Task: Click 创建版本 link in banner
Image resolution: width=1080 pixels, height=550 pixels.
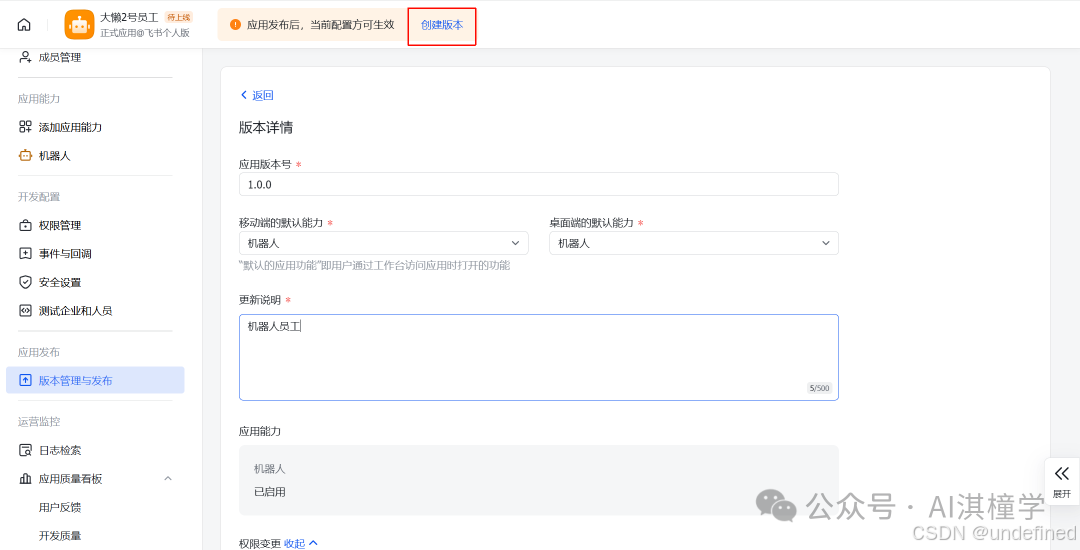Action: click(442, 25)
